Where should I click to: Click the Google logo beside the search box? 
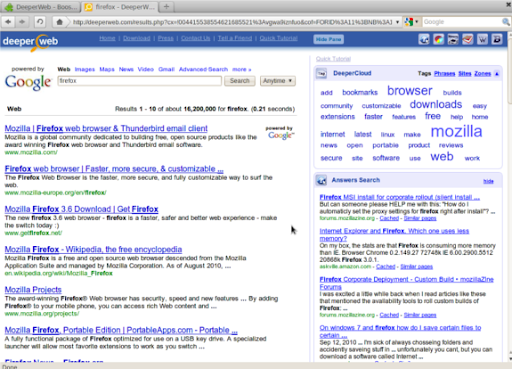pos(28,82)
